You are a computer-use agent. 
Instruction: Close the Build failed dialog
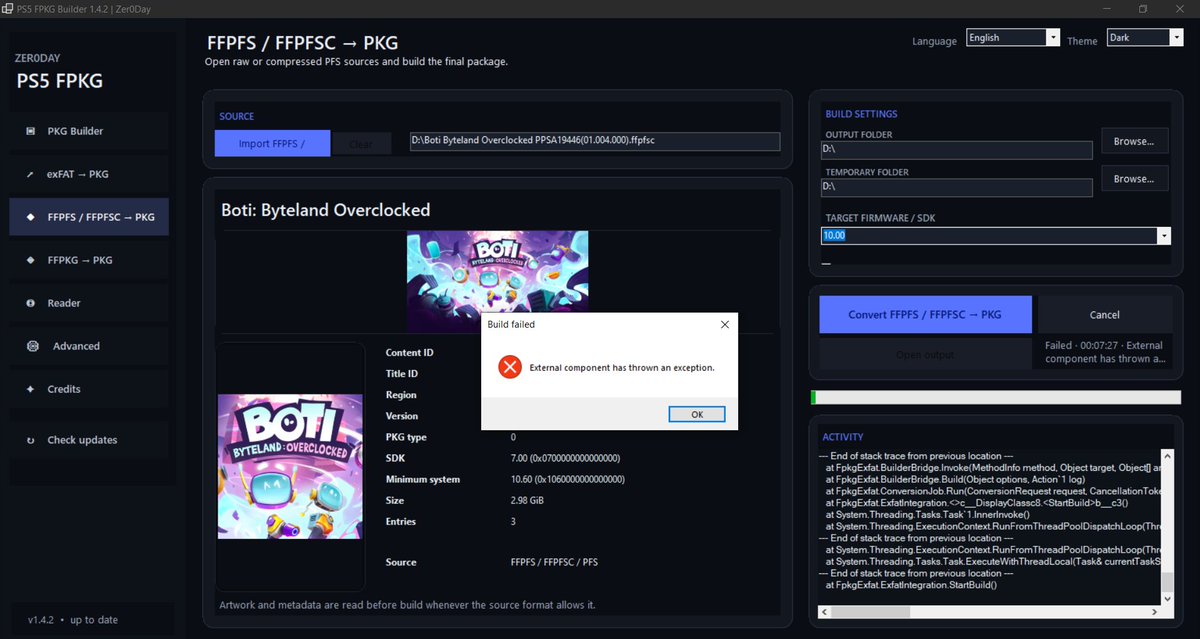click(724, 324)
